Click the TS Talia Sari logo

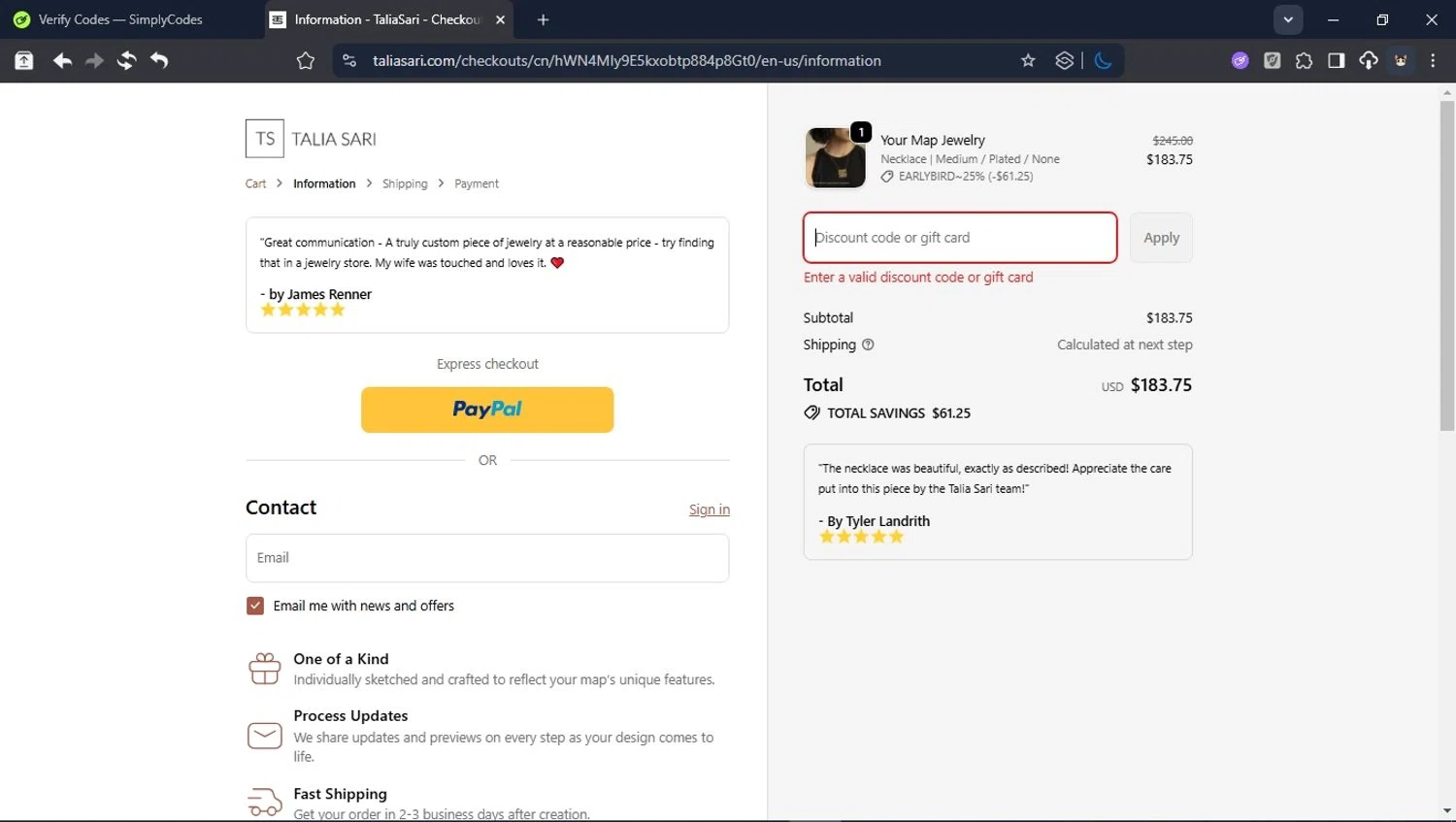pyautogui.click(x=311, y=139)
